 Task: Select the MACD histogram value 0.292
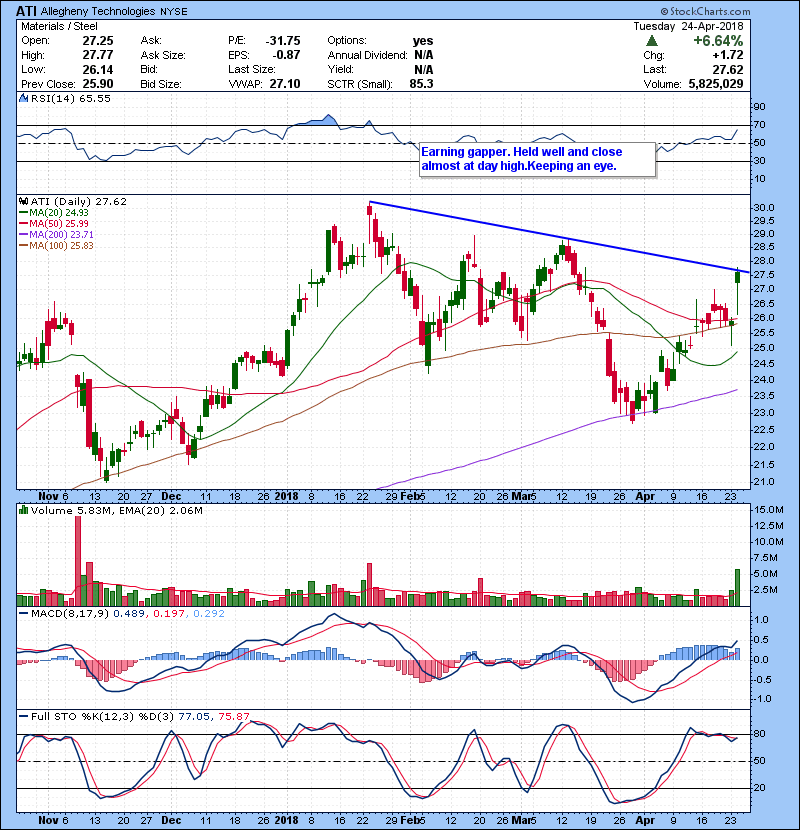pyautogui.click(x=209, y=614)
